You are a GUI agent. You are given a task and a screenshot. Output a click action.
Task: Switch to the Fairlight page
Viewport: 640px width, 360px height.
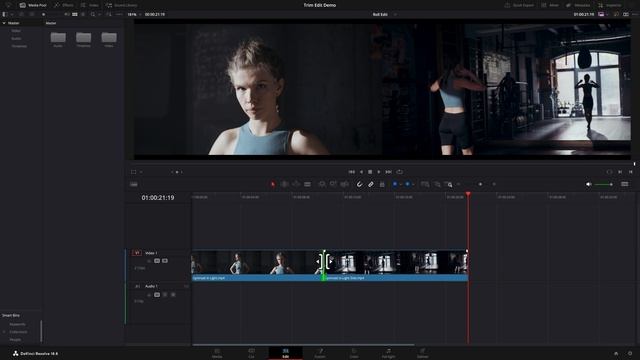click(x=388, y=353)
